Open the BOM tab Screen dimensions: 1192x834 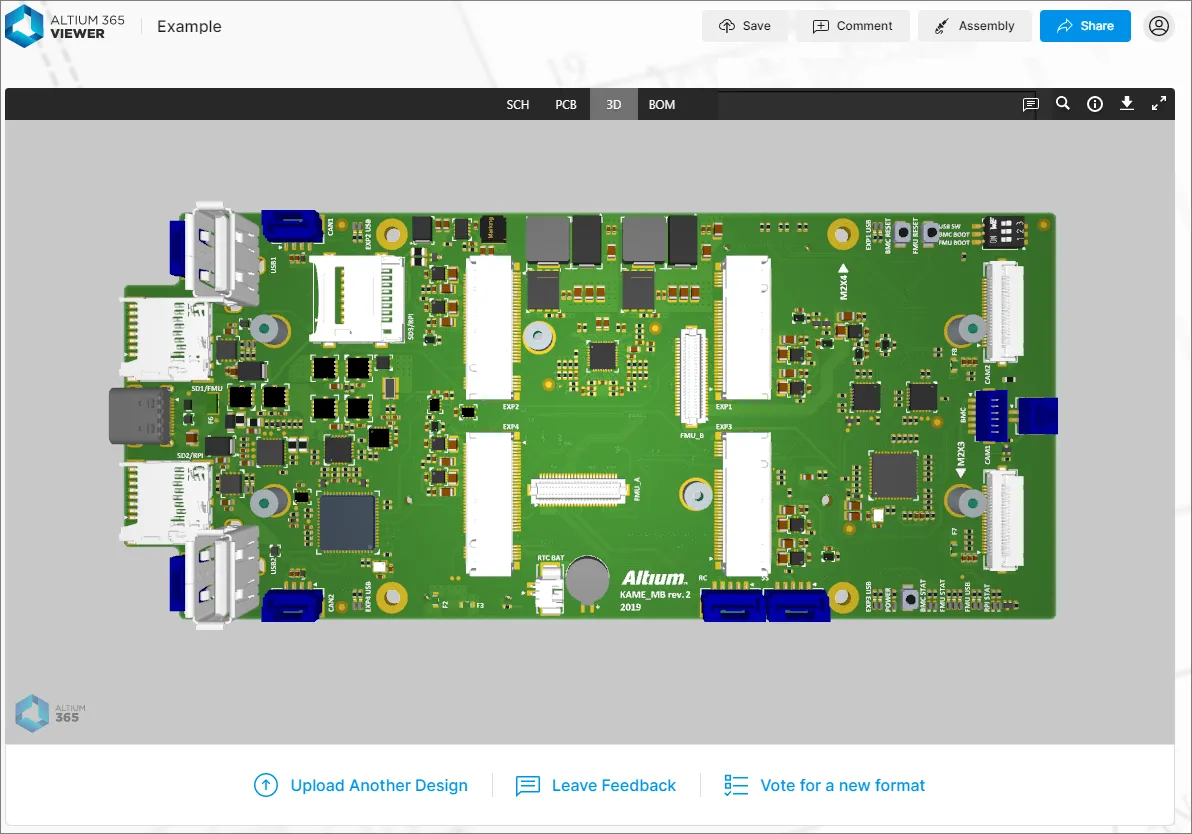[662, 104]
